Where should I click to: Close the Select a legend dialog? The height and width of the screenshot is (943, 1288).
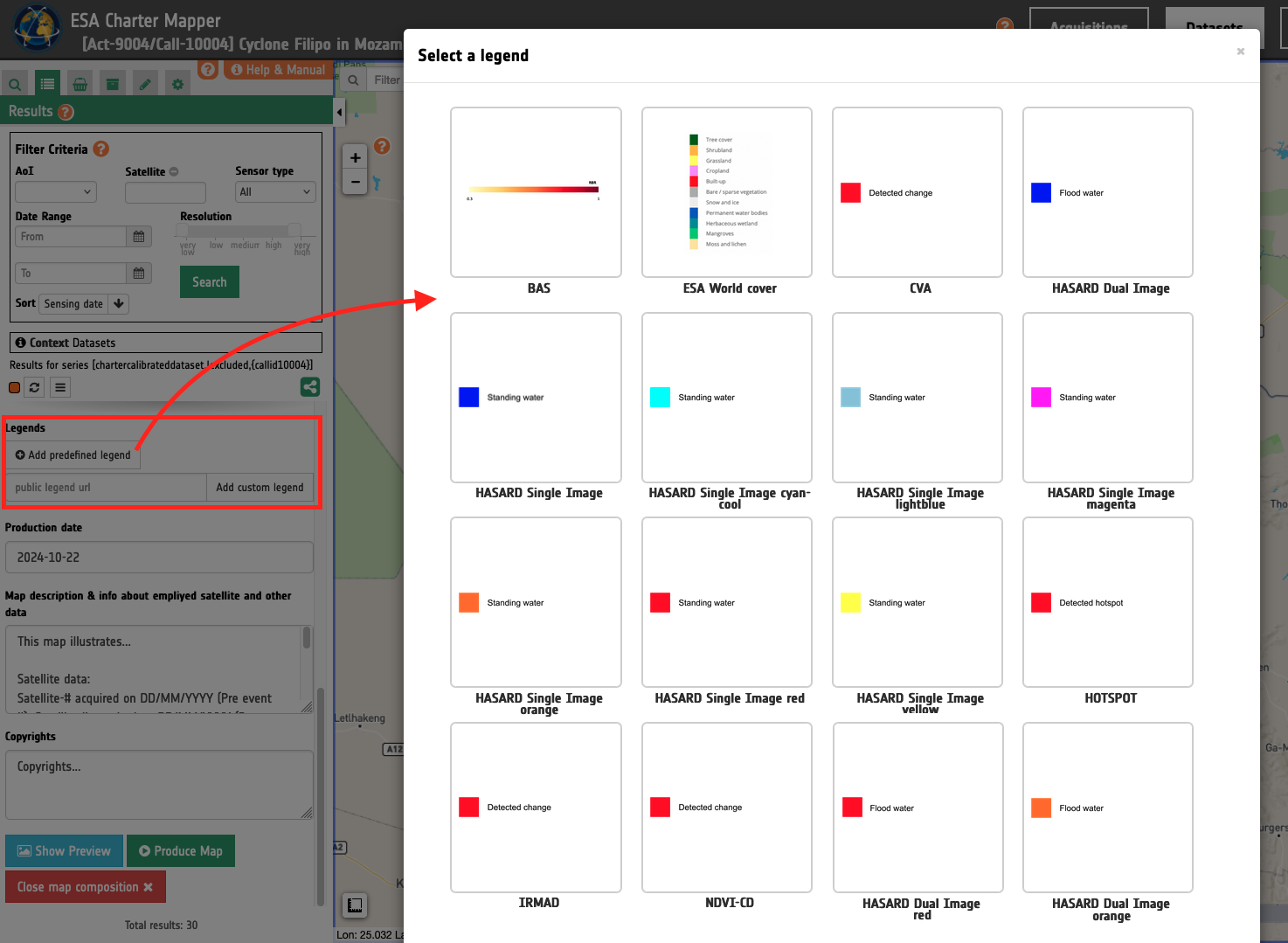[x=1240, y=52]
